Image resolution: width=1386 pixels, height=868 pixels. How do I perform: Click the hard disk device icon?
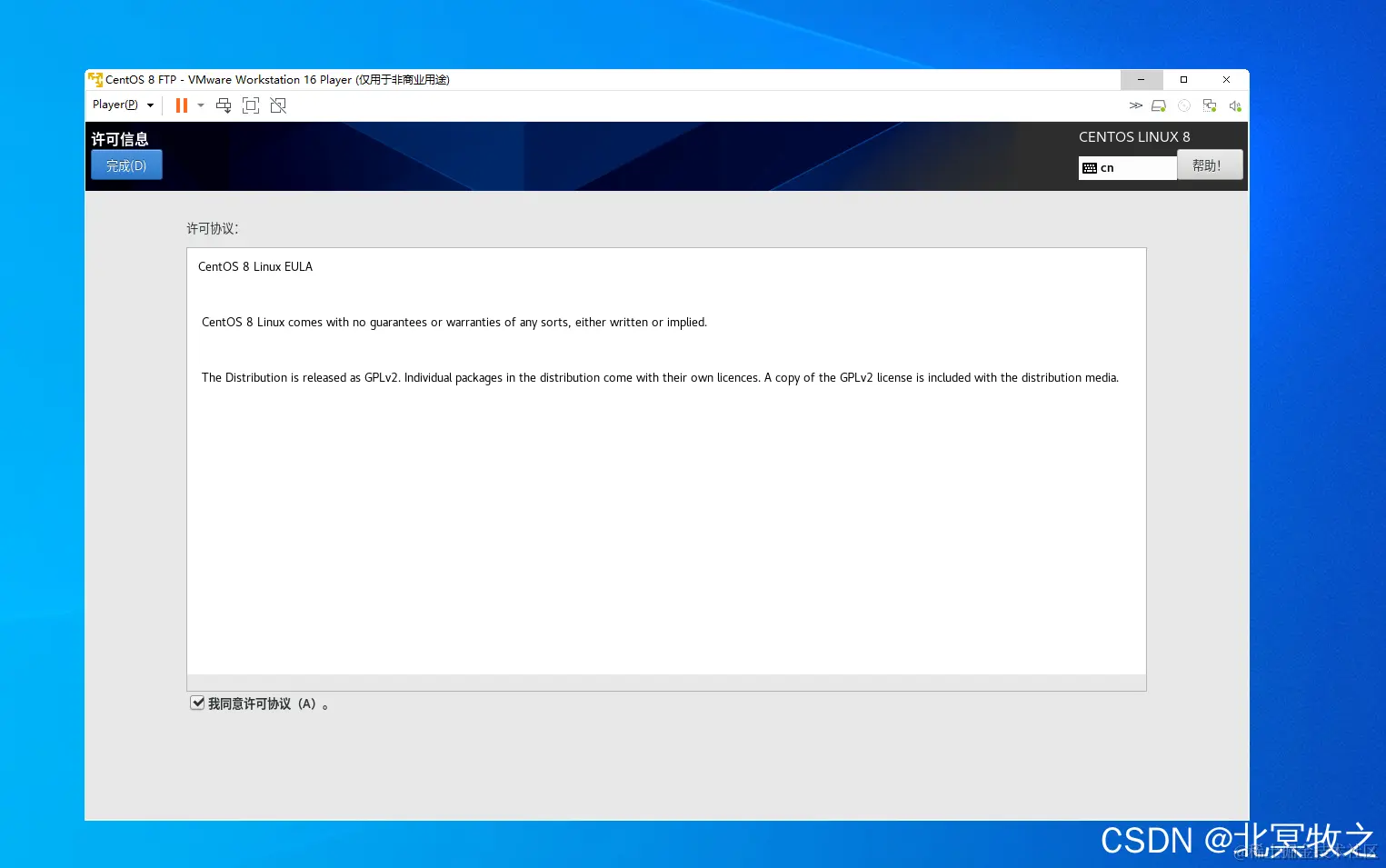[1159, 105]
